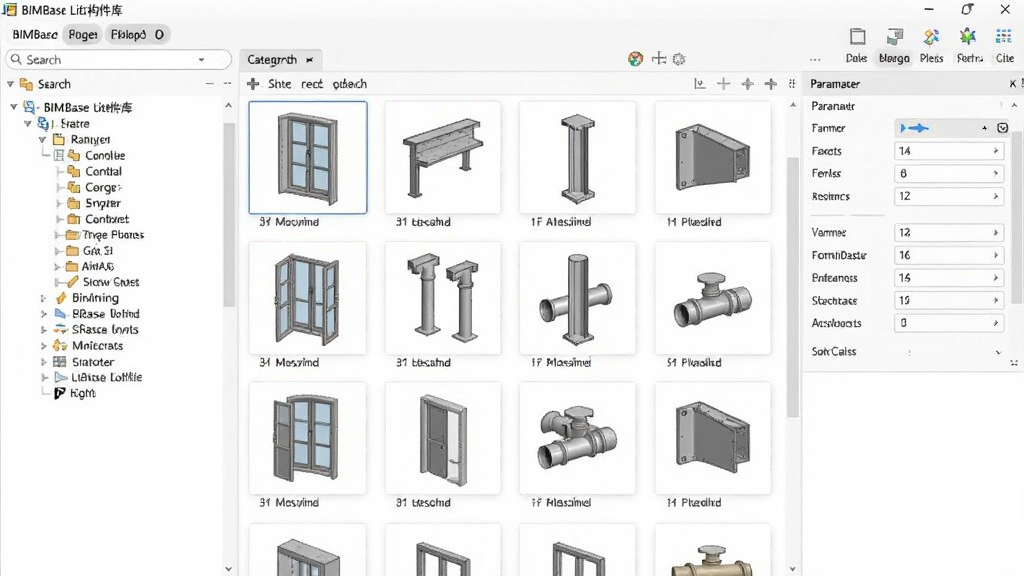Click the FomliDaste value field
This screenshot has height=576, width=1024.
coord(948,255)
